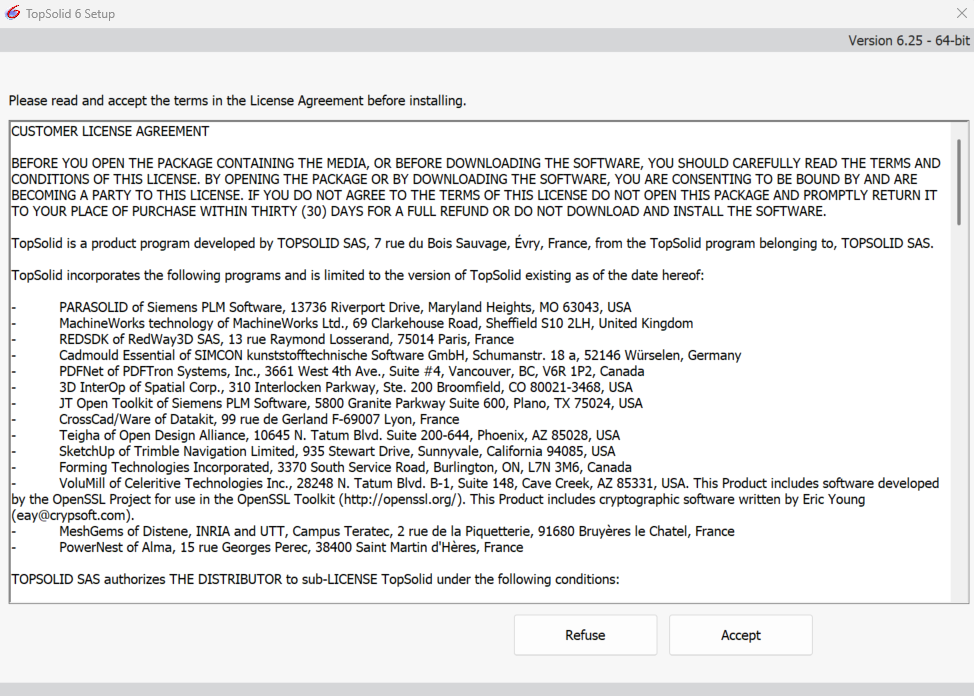Screen dimensions: 974x696
Task: Click the 'JT Open Toolkit' line
Action: coord(351,403)
